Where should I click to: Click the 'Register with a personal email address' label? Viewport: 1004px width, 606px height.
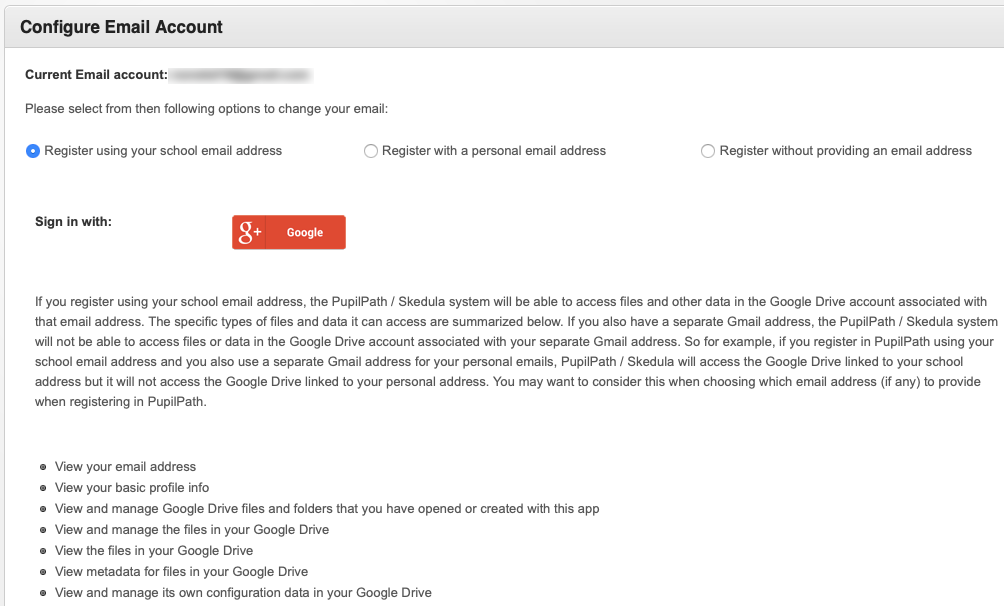494,151
